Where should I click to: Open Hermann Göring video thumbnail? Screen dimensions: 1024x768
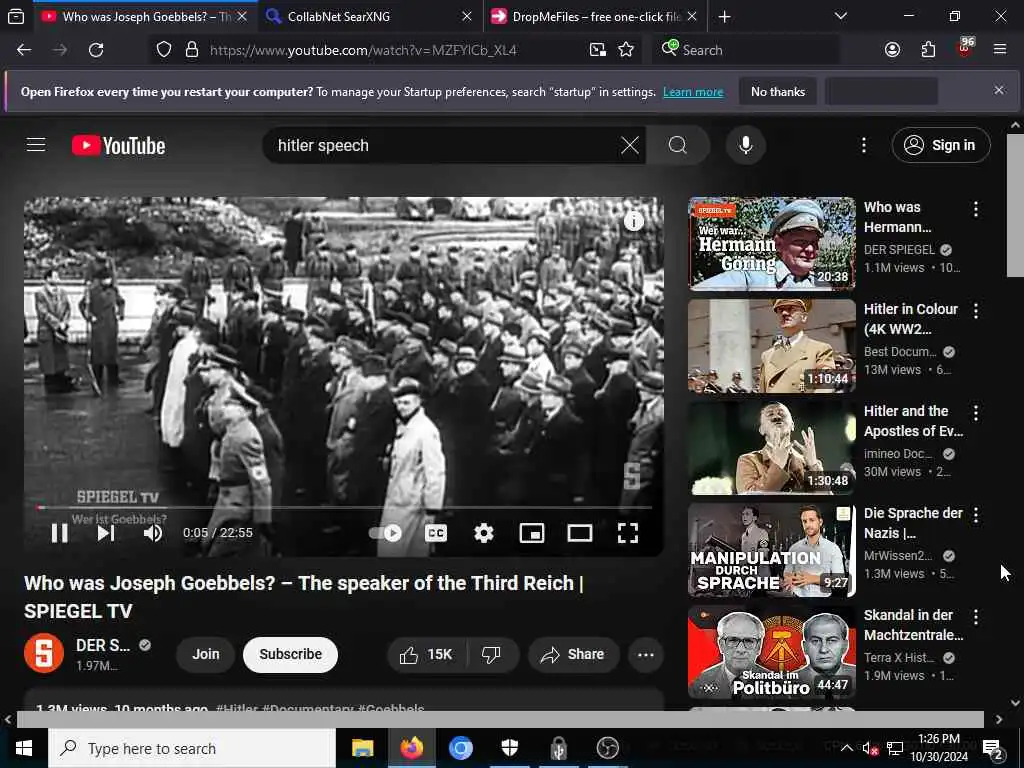pos(772,244)
